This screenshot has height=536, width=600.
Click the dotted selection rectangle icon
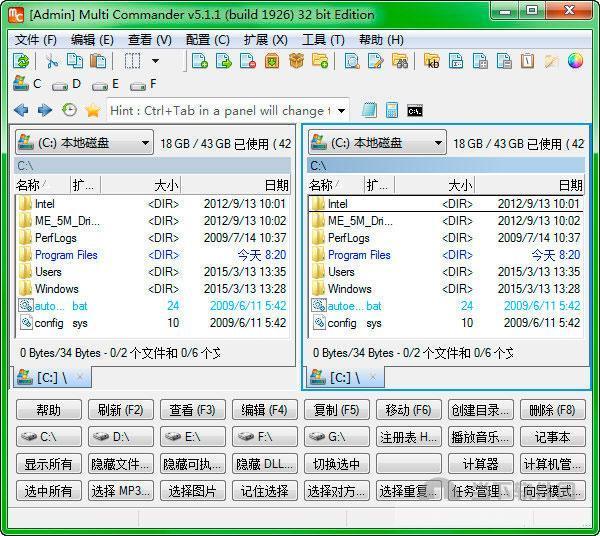point(132,61)
